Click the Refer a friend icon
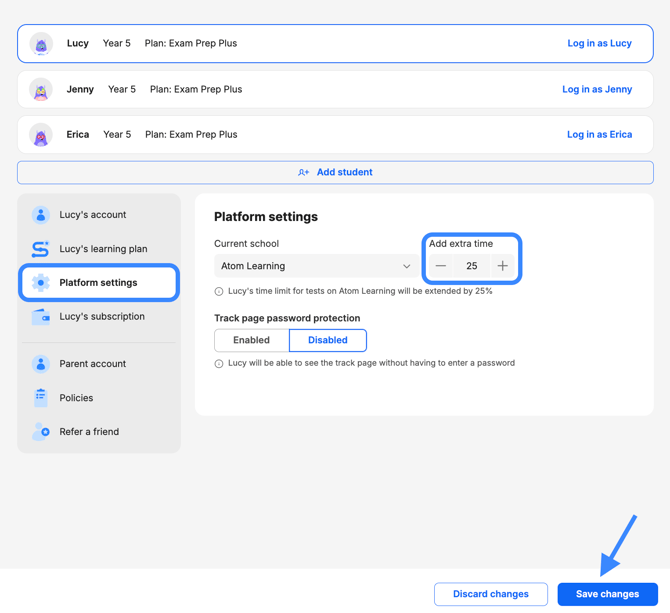 pos(41,431)
